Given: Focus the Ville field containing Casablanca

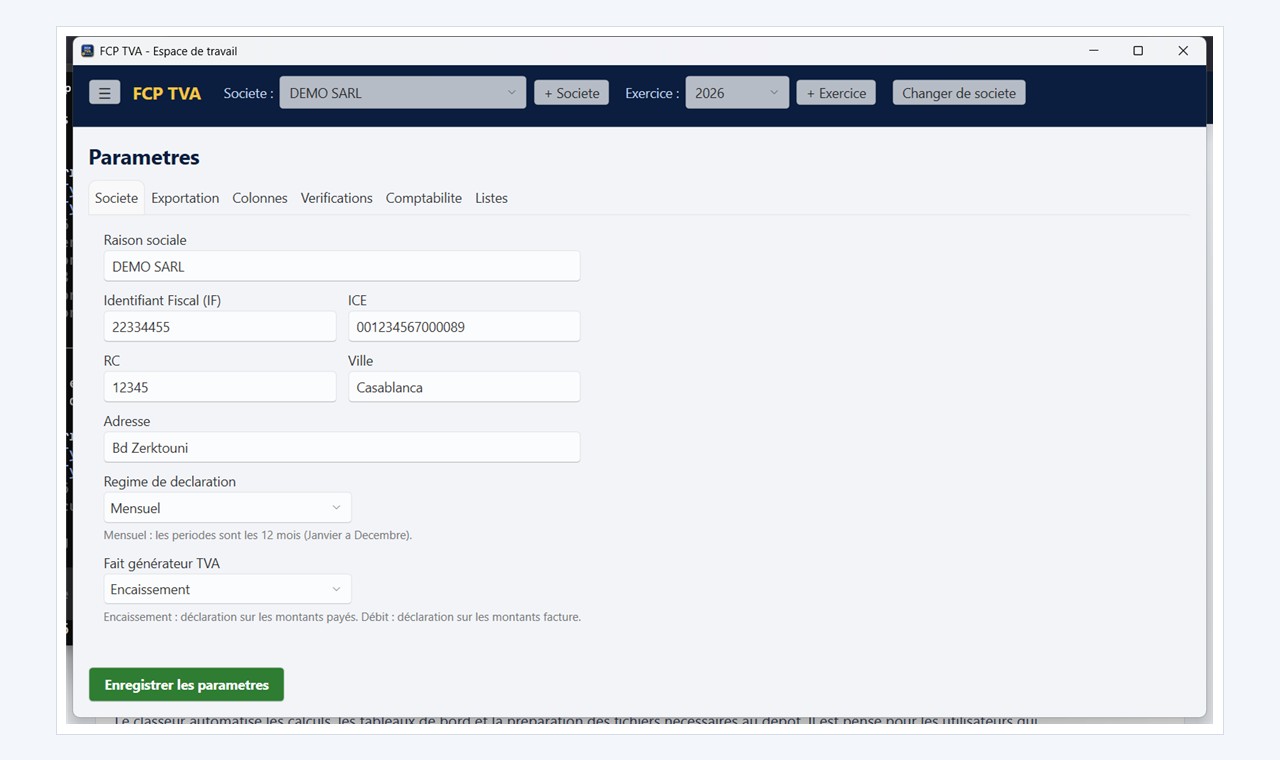Looking at the screenshot, I should pyautogui.click(x=464, y=387).
